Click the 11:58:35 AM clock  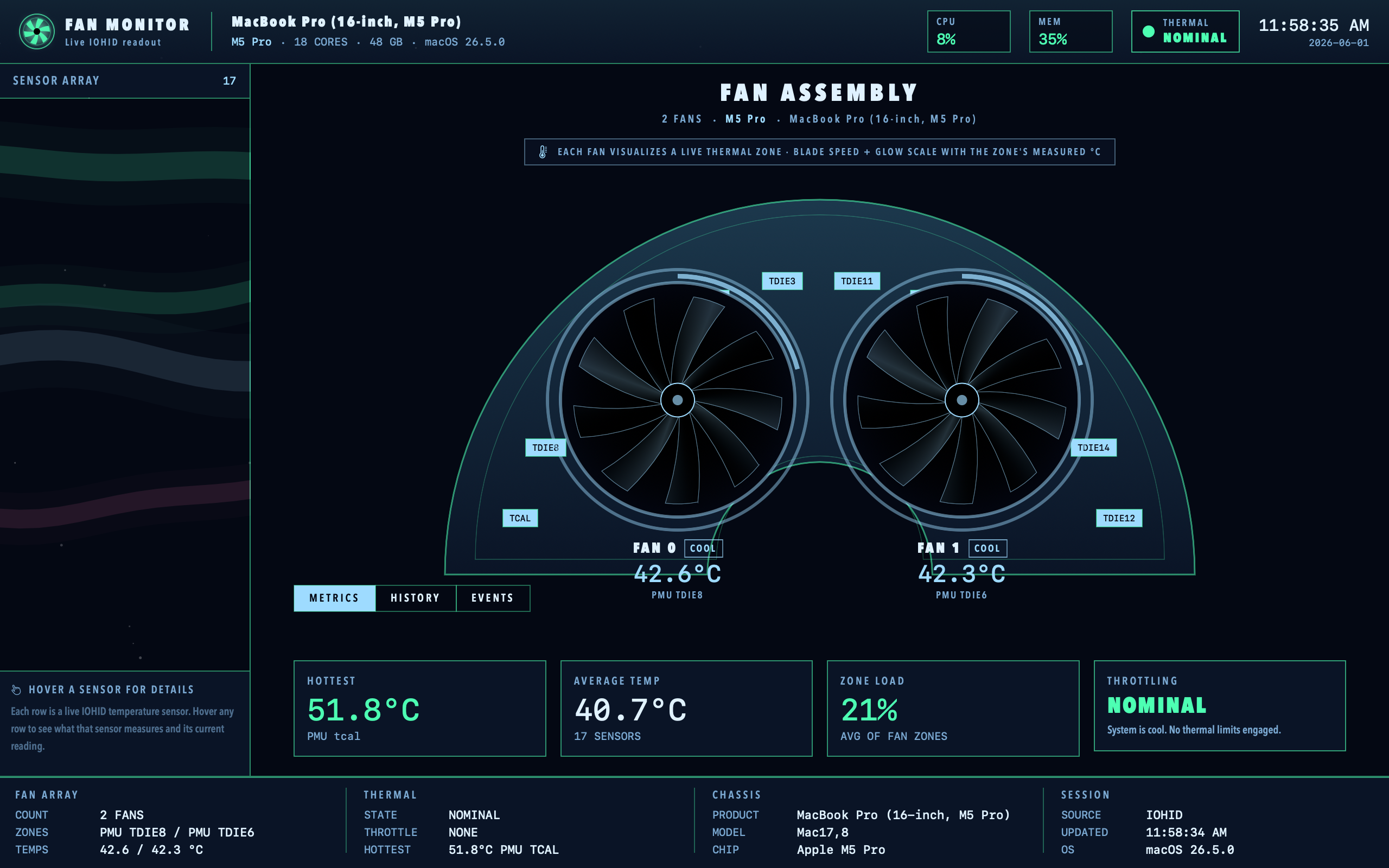[x=1314, y=25]
